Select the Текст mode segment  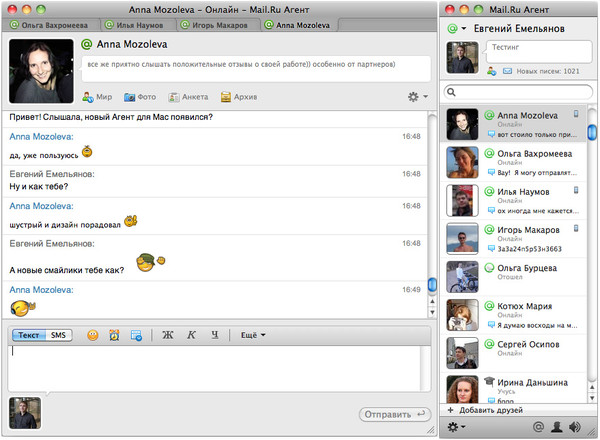(29, 335)
